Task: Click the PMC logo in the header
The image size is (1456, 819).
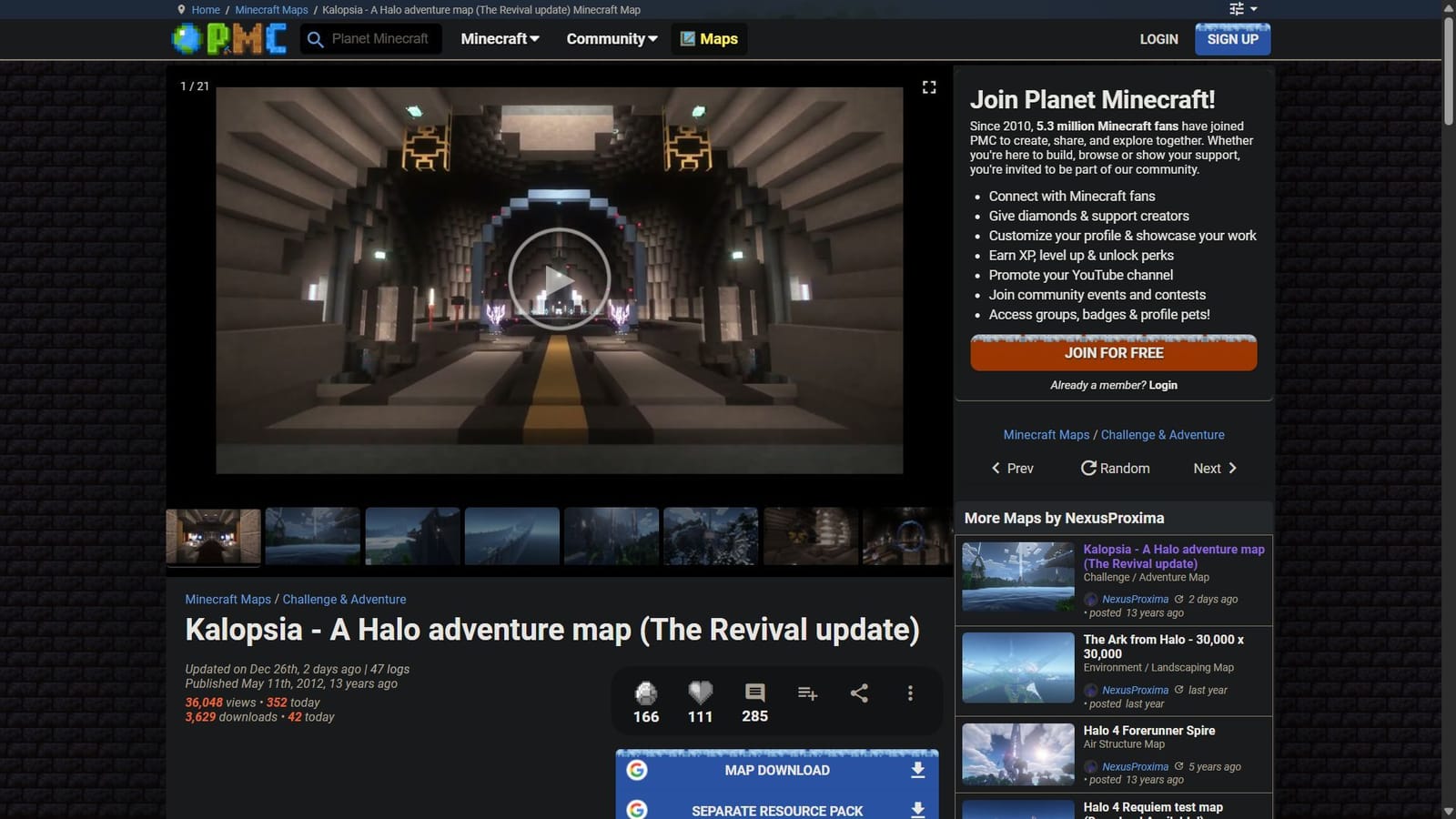Action: click(x=229, y=39)
